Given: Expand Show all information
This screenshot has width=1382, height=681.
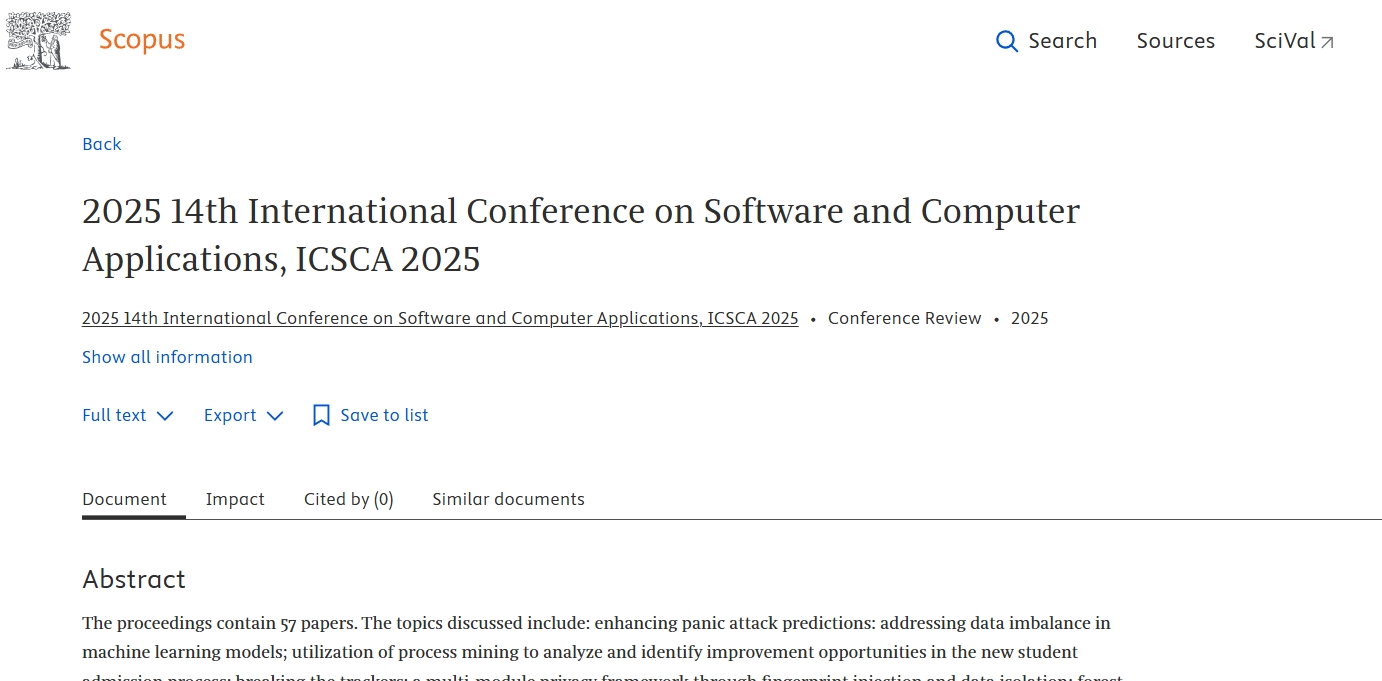Looking at the screenshot, I should [167, 357].
